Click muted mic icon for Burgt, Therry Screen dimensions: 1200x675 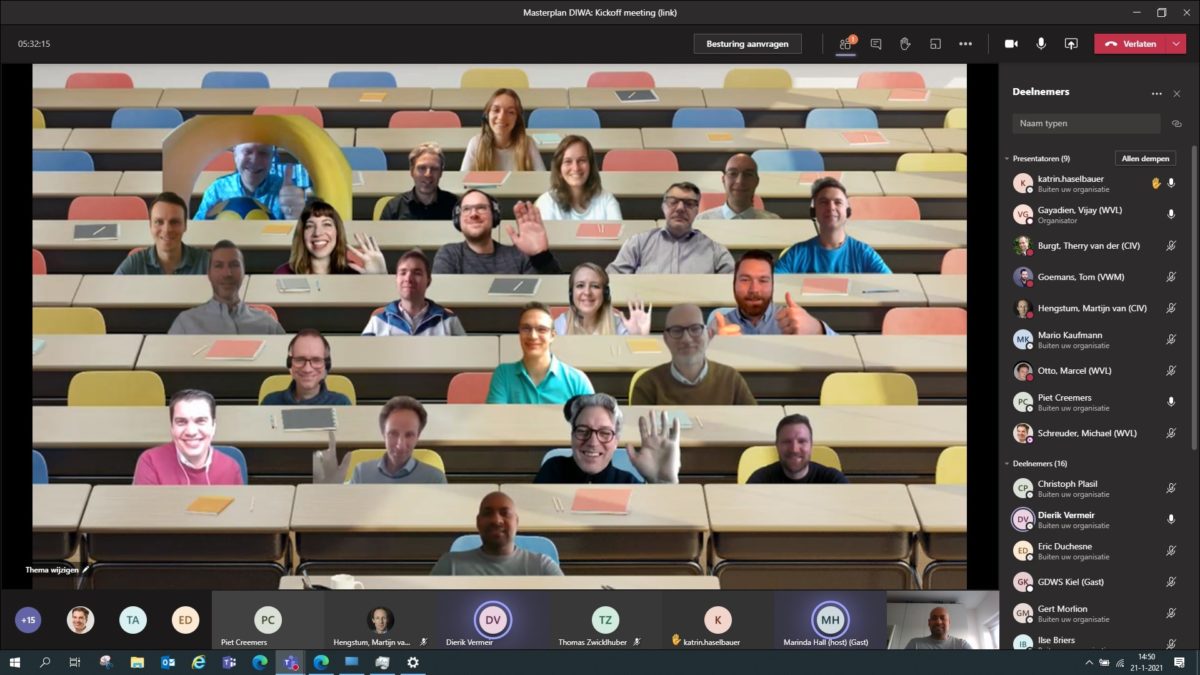(x=1171, y=245)
